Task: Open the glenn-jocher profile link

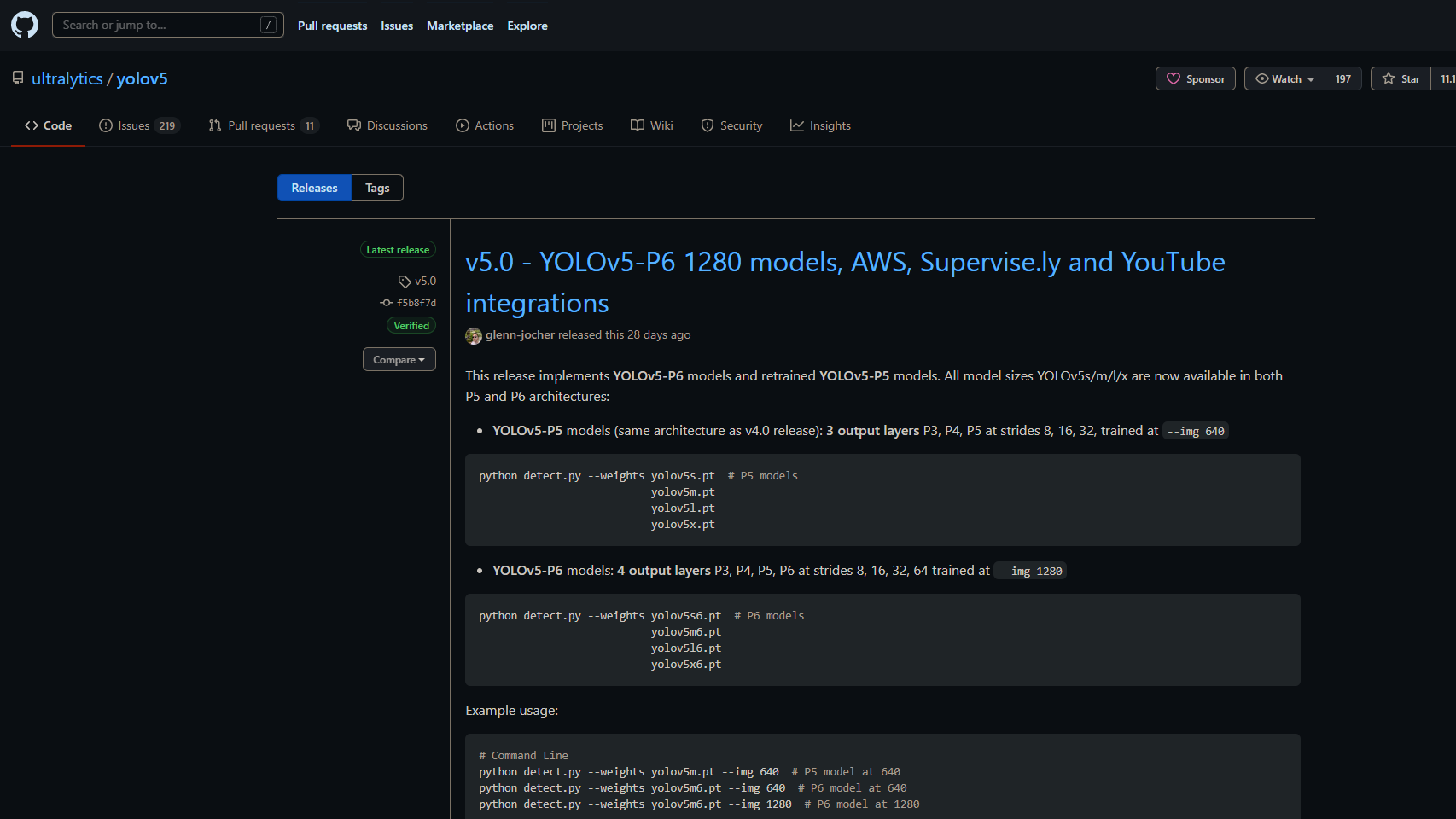Action: [x=520, y=334]
